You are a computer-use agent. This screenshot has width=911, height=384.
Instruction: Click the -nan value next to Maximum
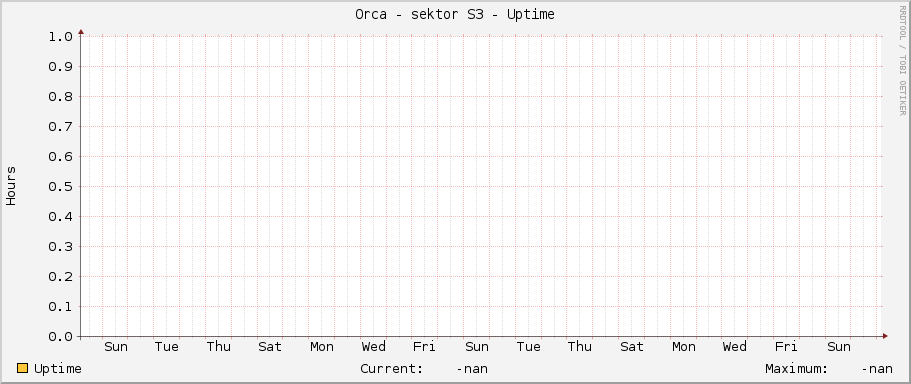click(876, 369)
